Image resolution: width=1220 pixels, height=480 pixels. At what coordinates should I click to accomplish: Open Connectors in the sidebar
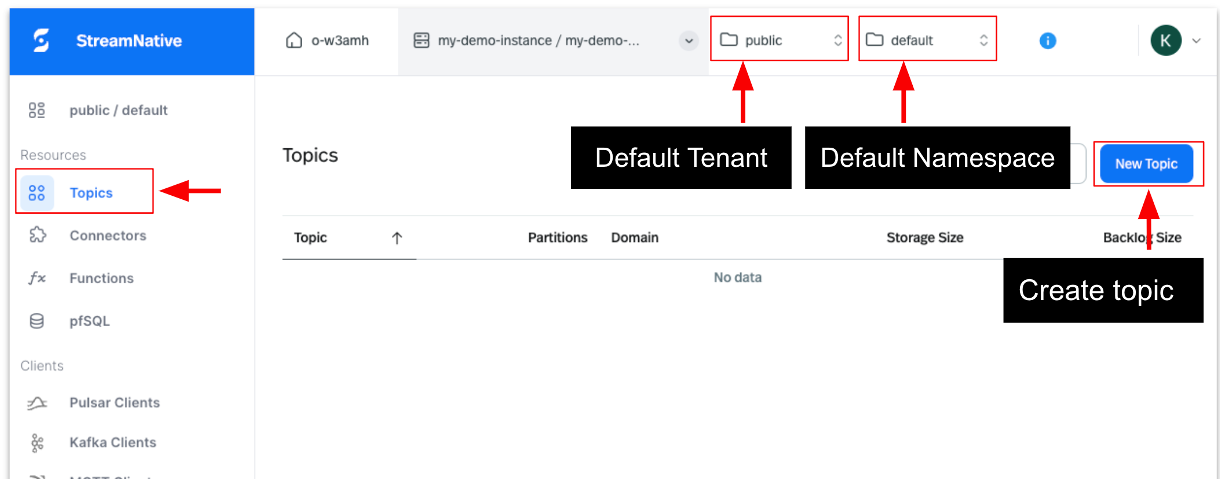(x=108, y=236)
